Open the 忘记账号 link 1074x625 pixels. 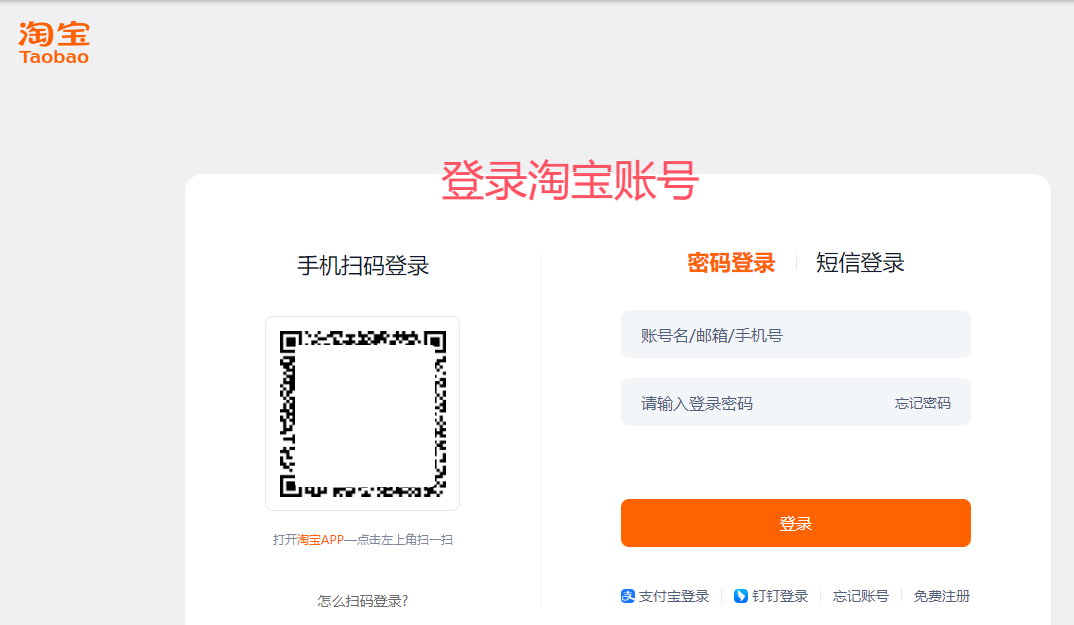tap(860, 596)
